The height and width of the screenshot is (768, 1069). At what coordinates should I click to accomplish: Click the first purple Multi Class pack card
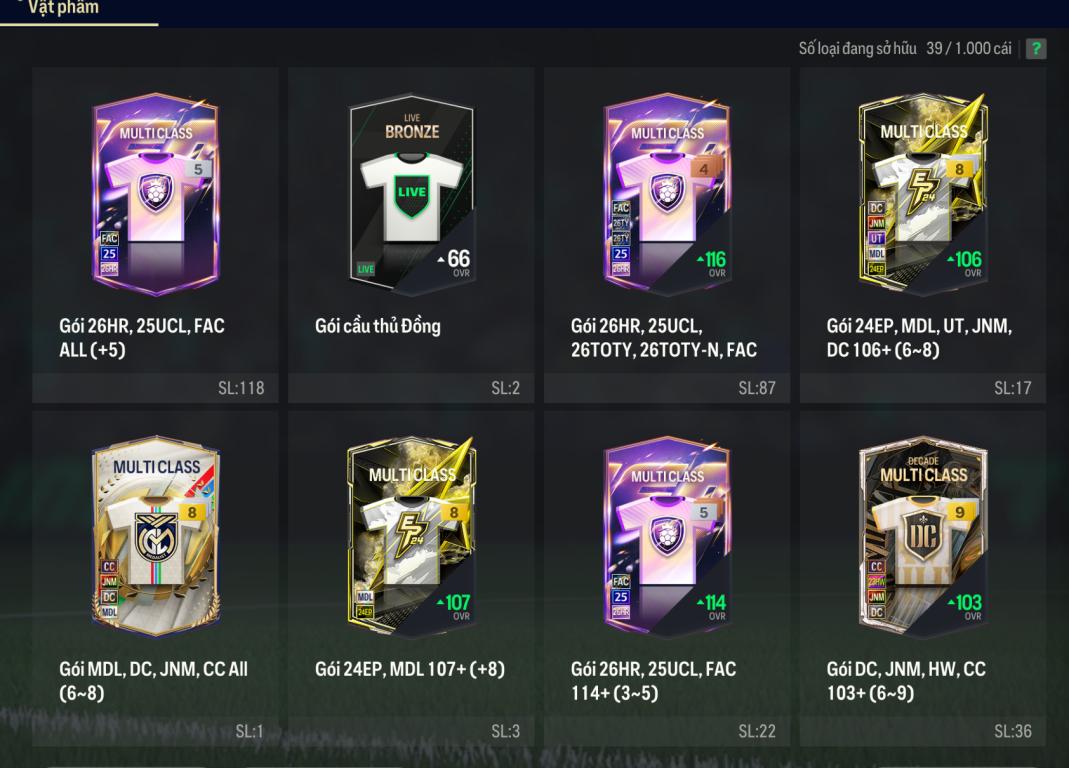click(x=156, y=194)
